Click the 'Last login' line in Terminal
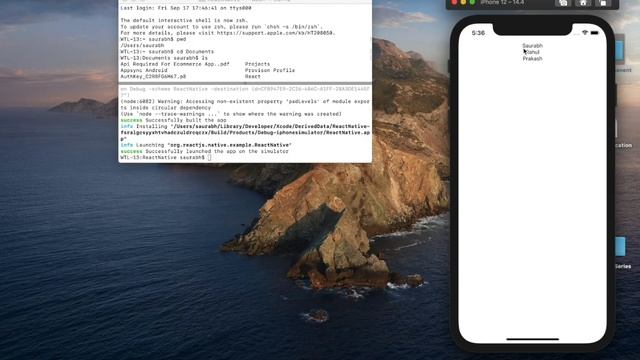Image resolution: width=640 pixels, height=360 pixels. pos(186,8)
